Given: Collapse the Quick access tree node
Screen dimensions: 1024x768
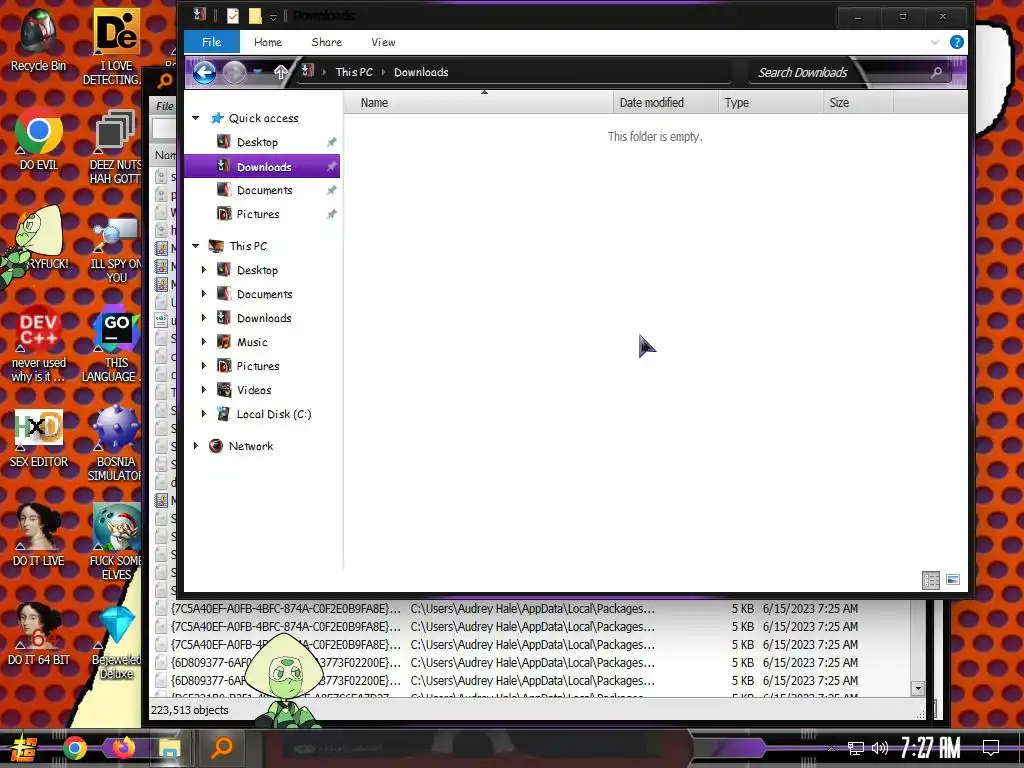Looking at the screenshot, I should point(195,118).
